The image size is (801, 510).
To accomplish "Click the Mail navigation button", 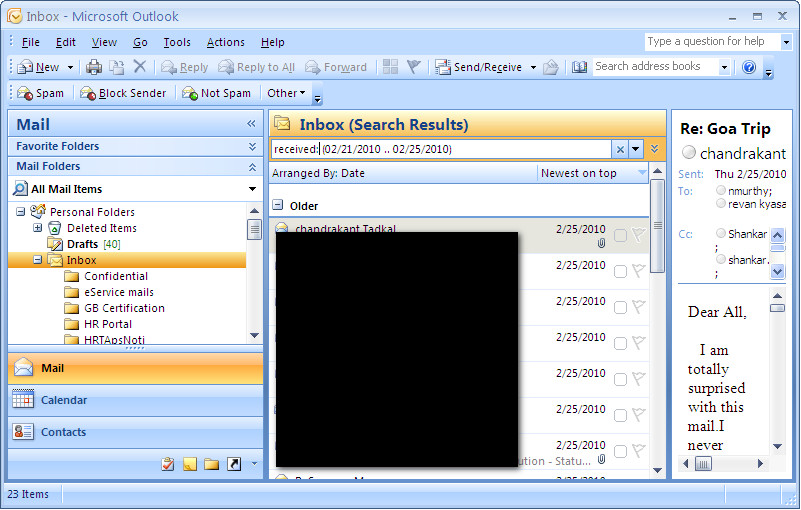I will click(135, 368).
